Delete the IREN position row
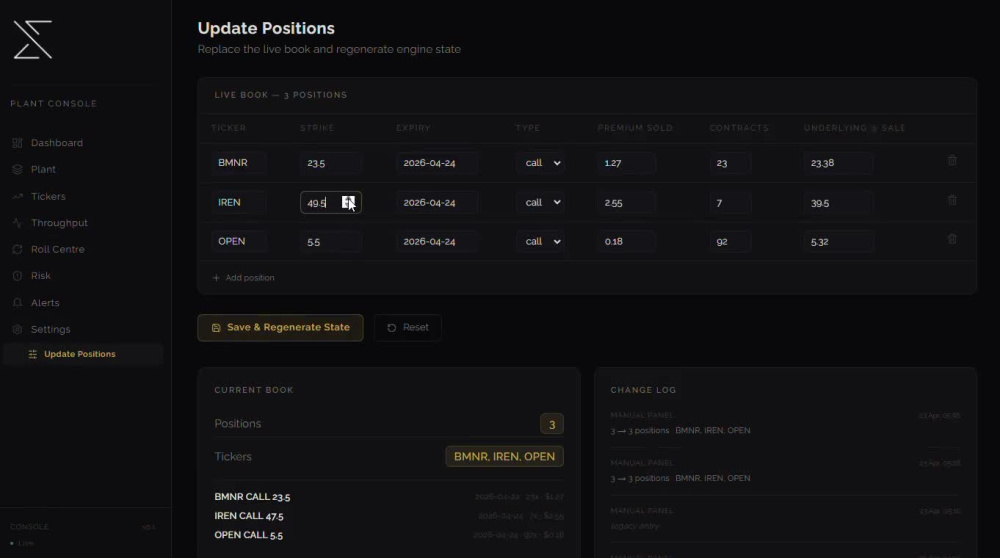The height and width of the screenshot is (558, 1000). coord(952,200)
